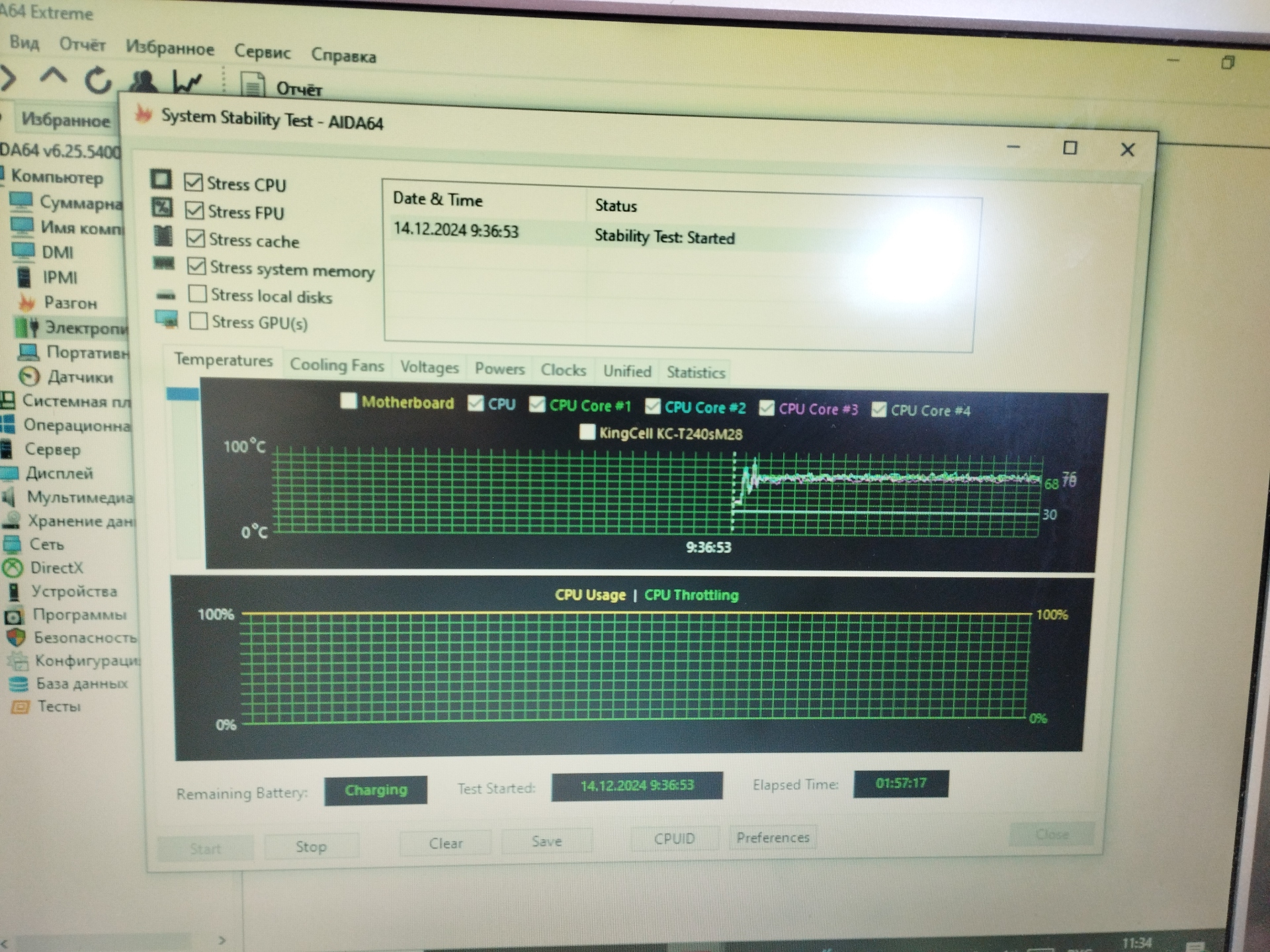Viewport: 1270px width, 952px height.
Task: Click the Save button
Action: [546, 841]
